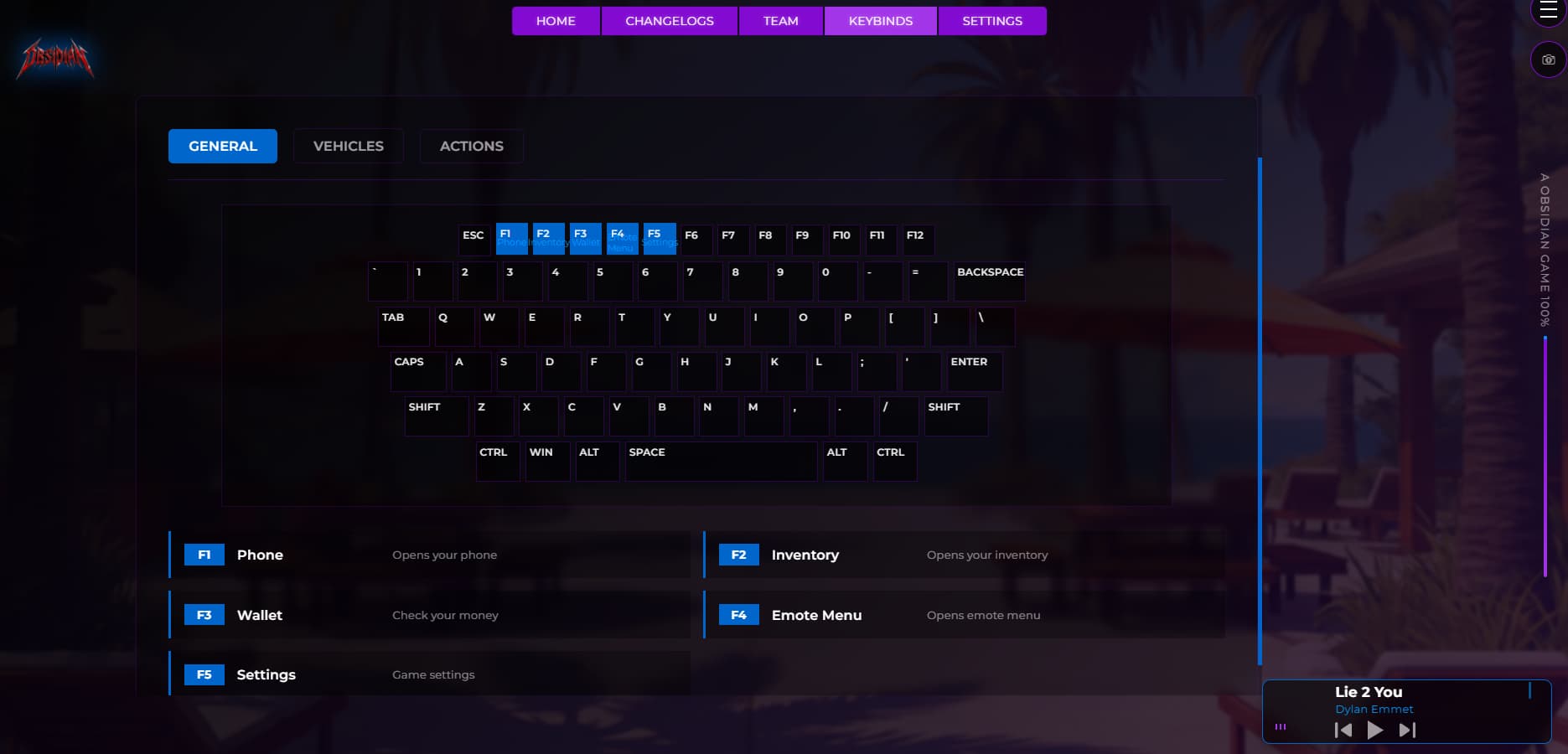This screenshot has width=1568, height=754.
Task: Click the artist name 'Dylan Emmet'
Action: [1374, 710]
